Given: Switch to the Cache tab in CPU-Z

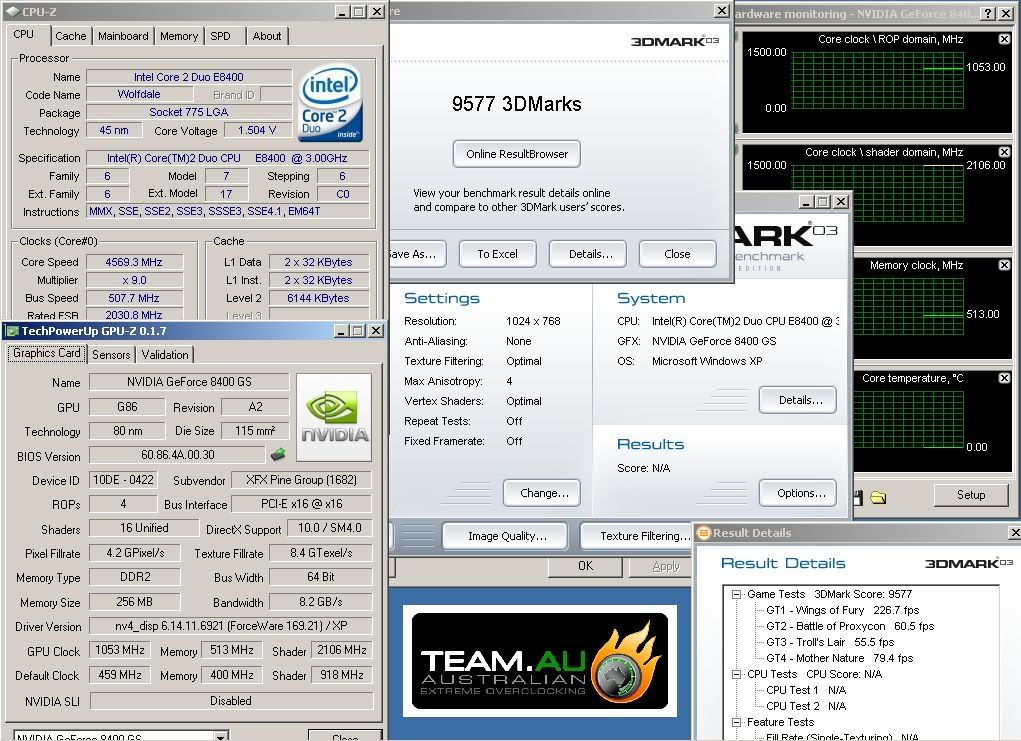Looking at the screenshot, I should (x=70, y=36).
